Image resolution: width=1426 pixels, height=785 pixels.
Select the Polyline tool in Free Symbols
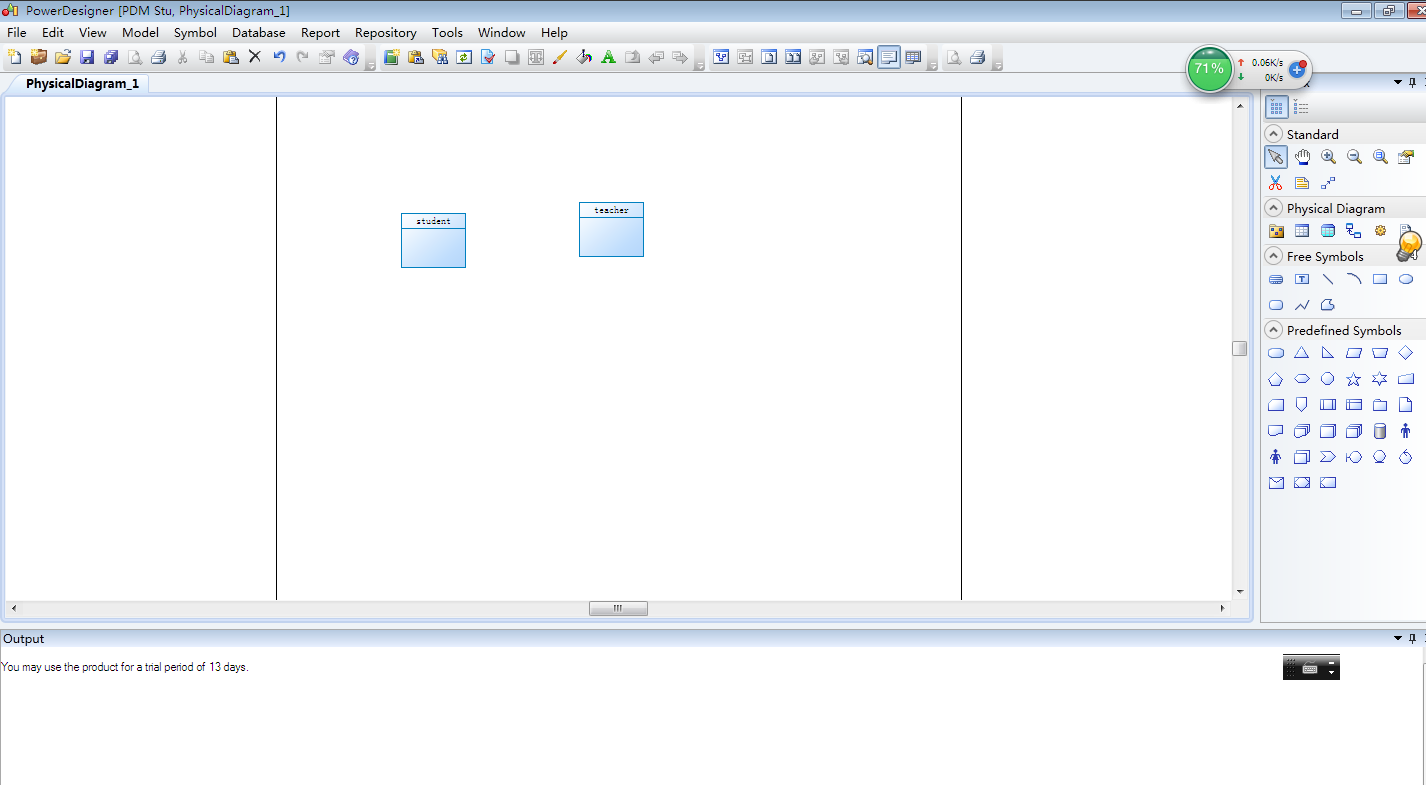tap(1302, 305)
